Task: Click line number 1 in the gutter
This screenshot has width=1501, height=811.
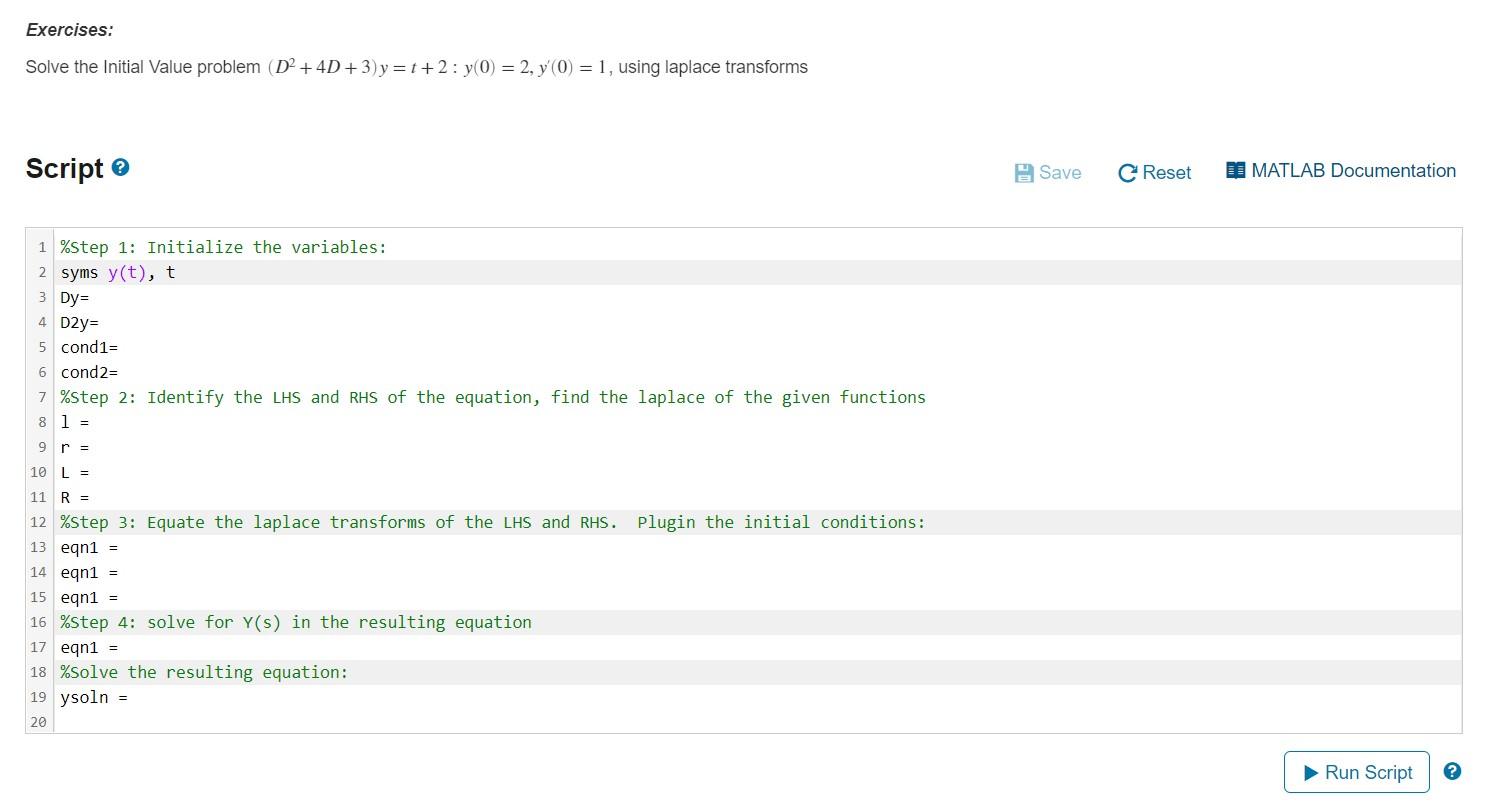Action: [41, 247]
